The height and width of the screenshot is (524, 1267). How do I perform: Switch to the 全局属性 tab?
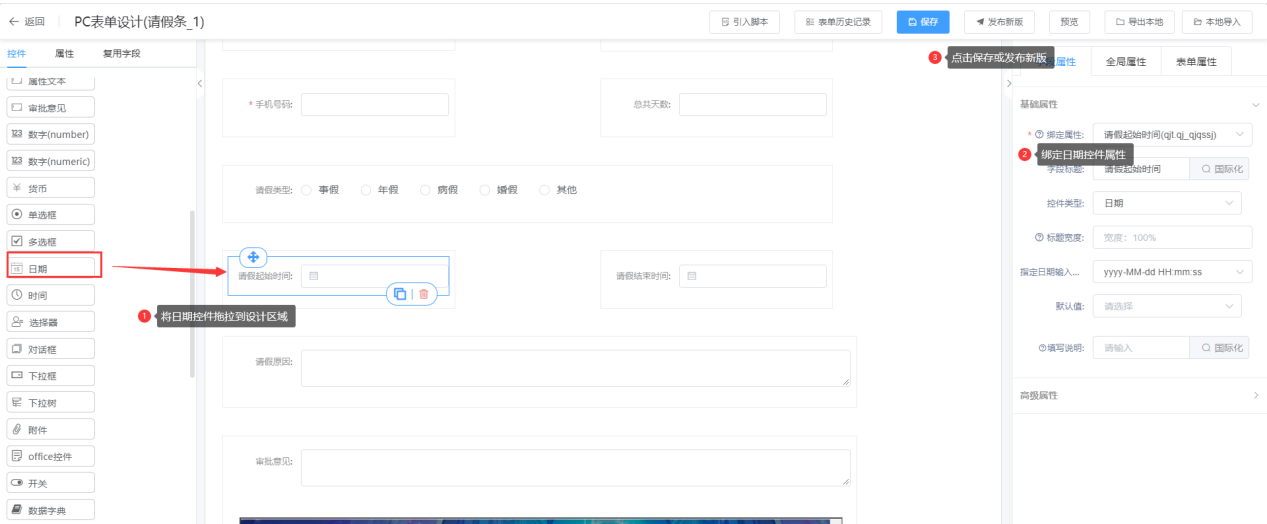coord(1125,62)
